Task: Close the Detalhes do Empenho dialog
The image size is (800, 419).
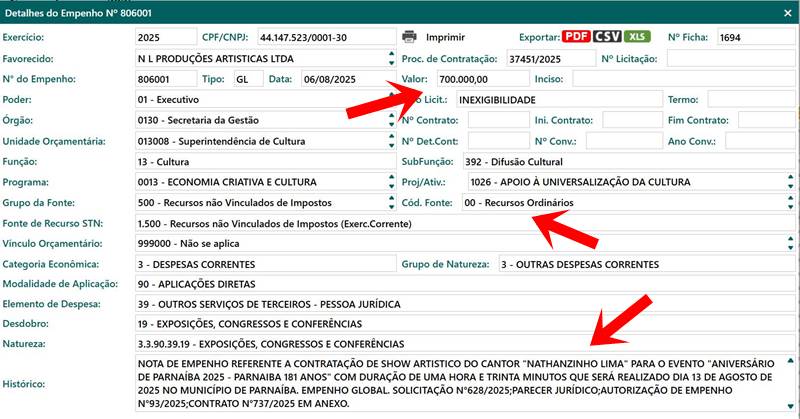Action: click(785, 9)
